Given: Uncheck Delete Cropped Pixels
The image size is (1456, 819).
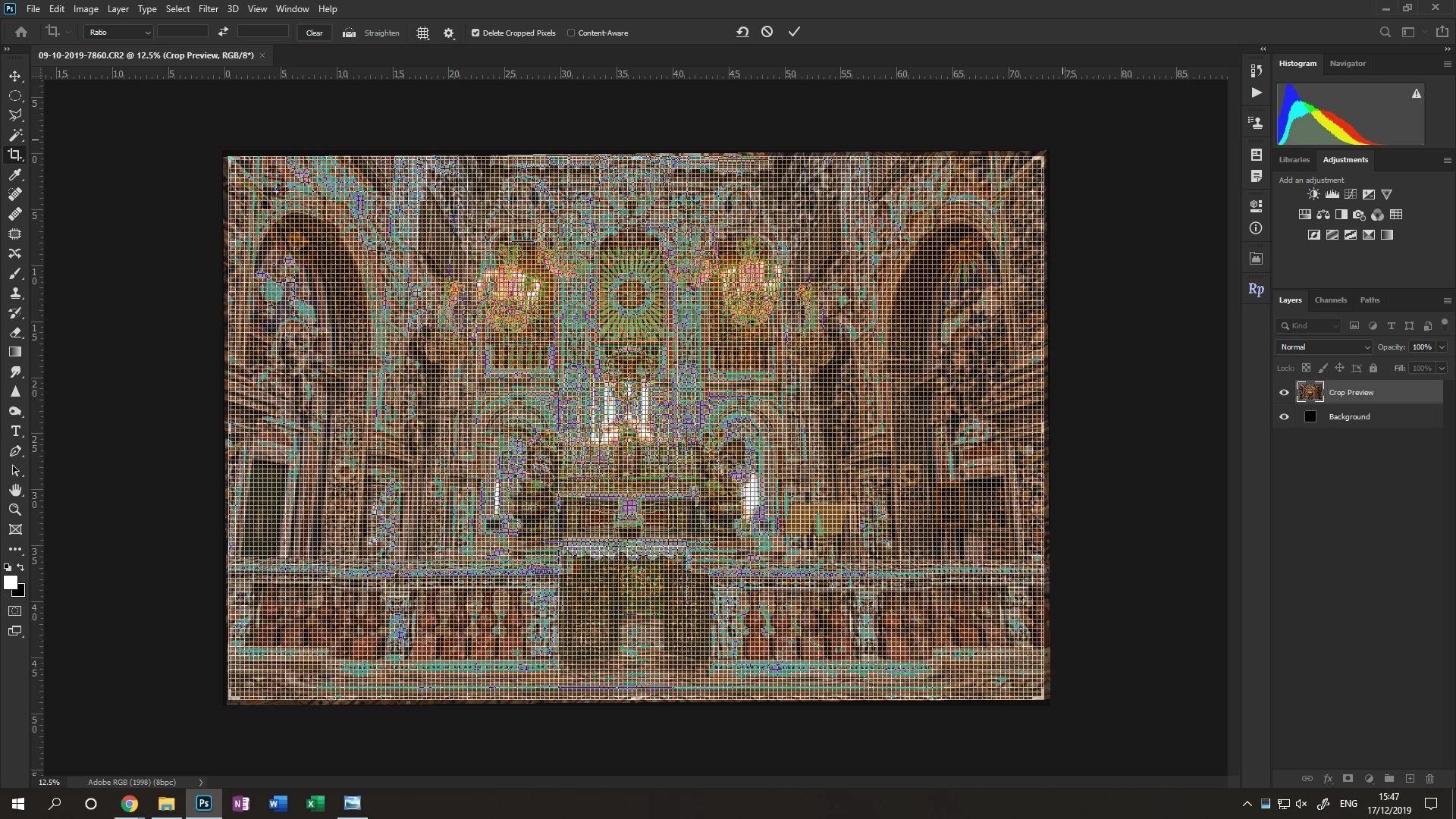Looking at the screenshot, I should [x=475, y=33].
